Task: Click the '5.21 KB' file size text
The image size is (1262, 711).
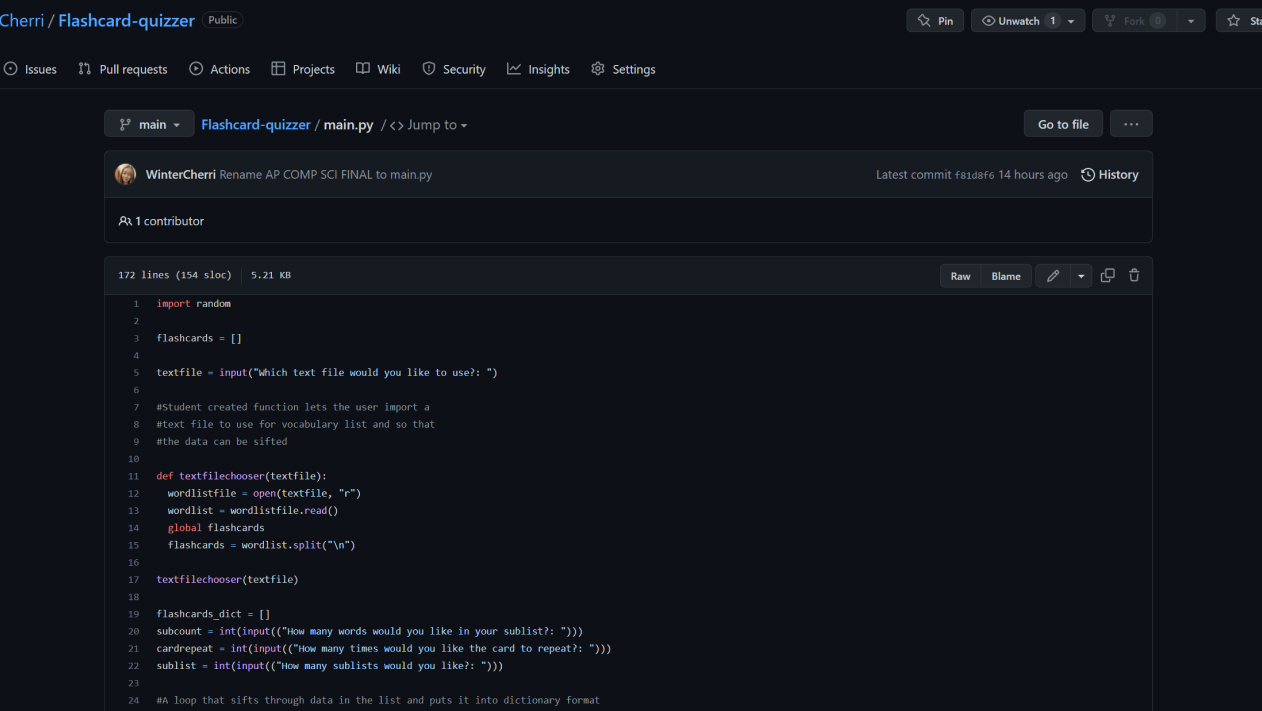Action: point(271,275)
